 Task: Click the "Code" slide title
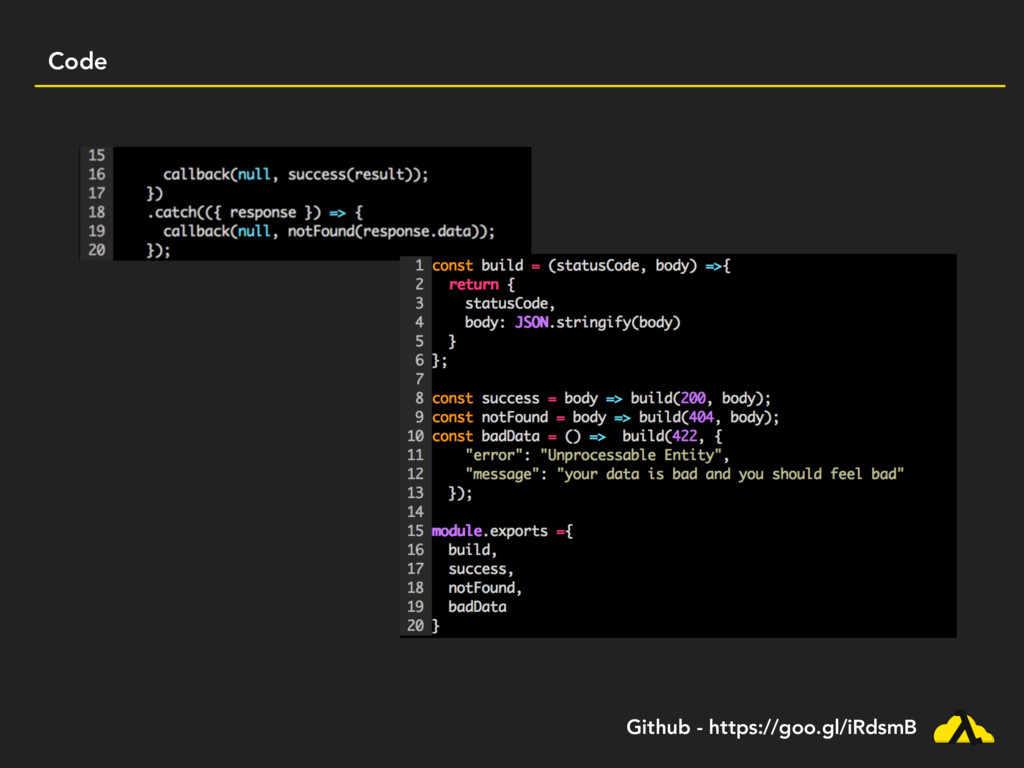pos(77,62)
